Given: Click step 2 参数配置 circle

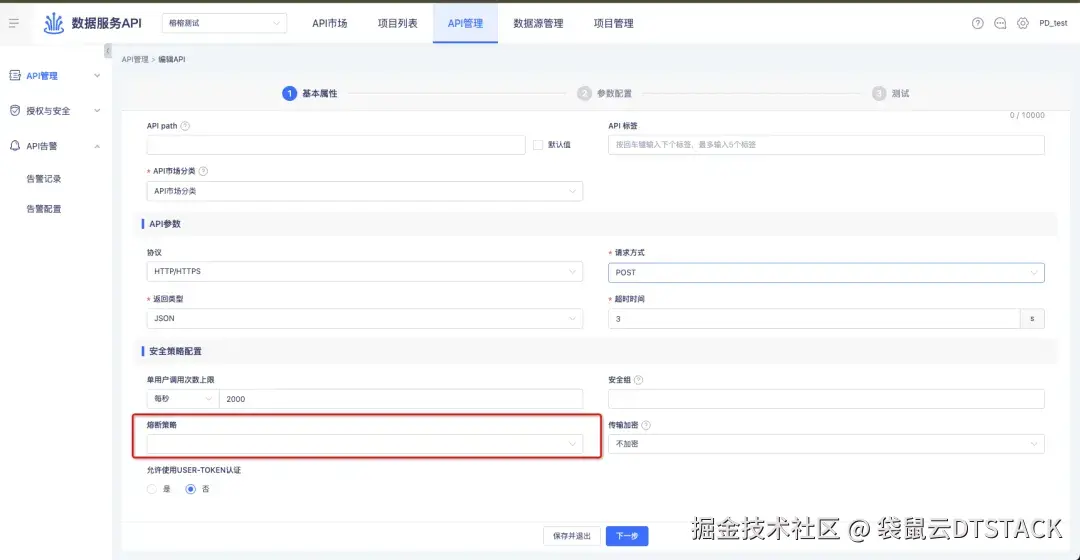Looking at the screenshot, I should pyautogui.click(x=584, y=94).
